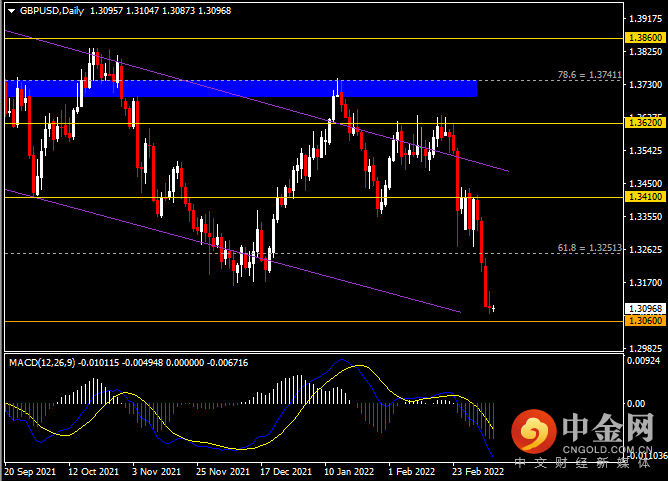Open the chart menu triangle beside GBPUSD
Screen dimensions: 668x481
[x=12, y=11]
